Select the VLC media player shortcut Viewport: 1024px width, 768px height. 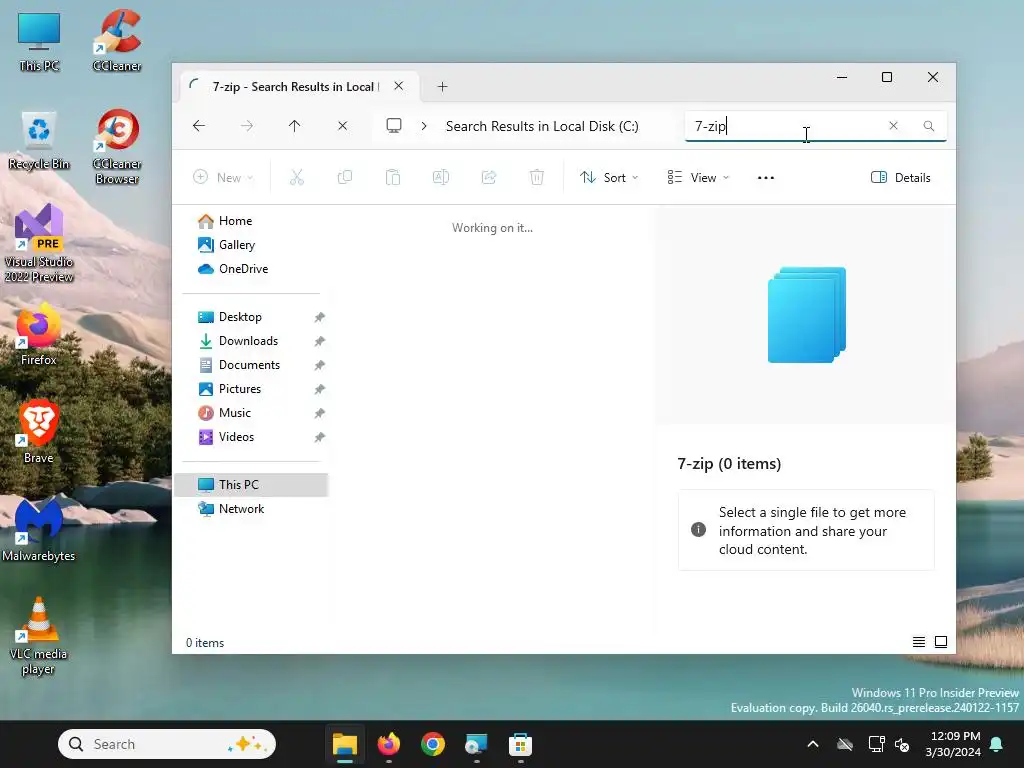(x=39, y=635)
